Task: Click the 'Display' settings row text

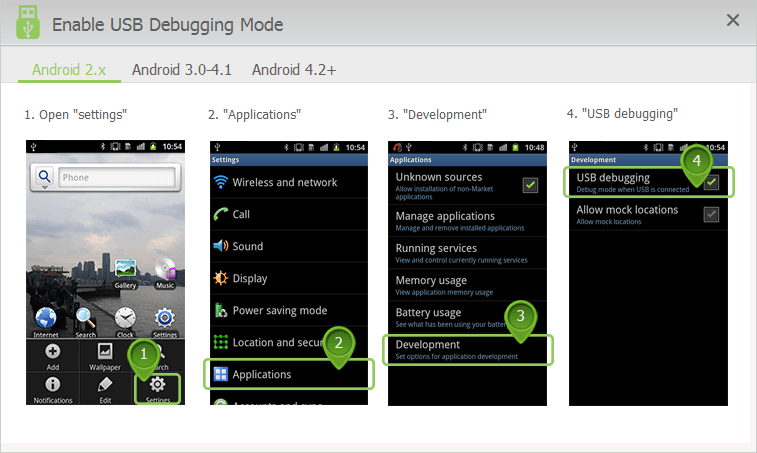Action: coord(250,279)
